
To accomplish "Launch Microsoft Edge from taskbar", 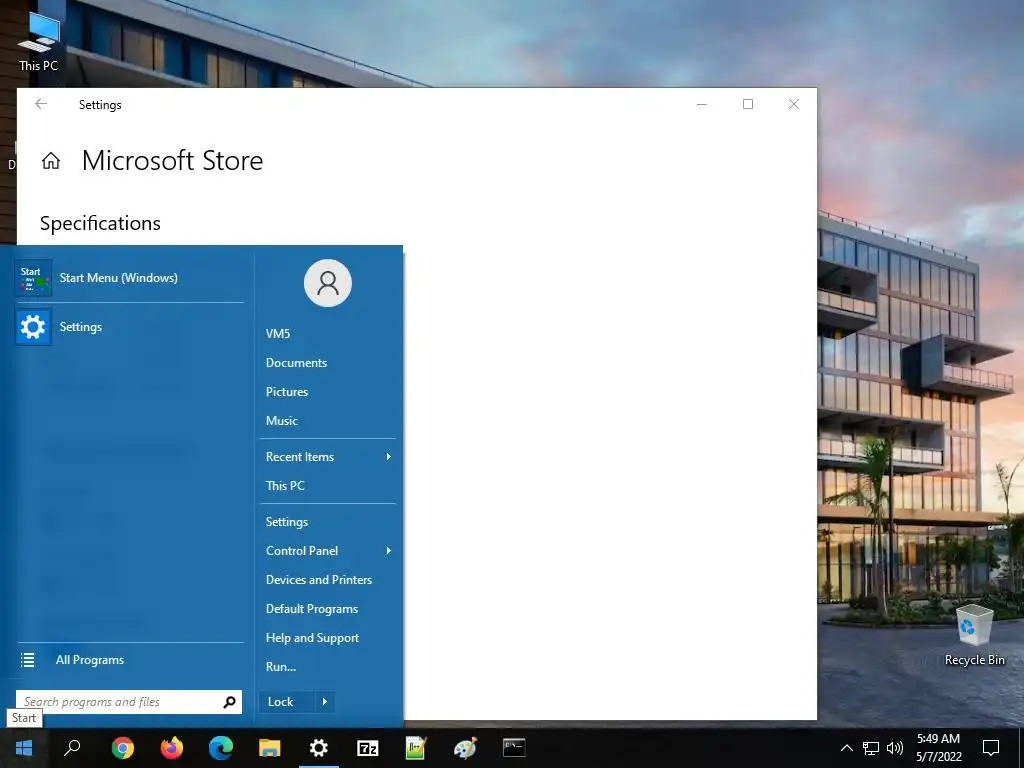I will point(221,748).
